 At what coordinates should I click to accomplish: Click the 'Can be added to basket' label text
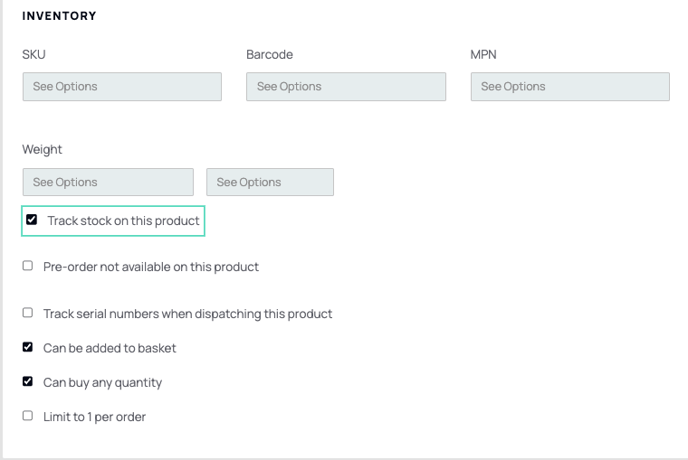[110, 348]
